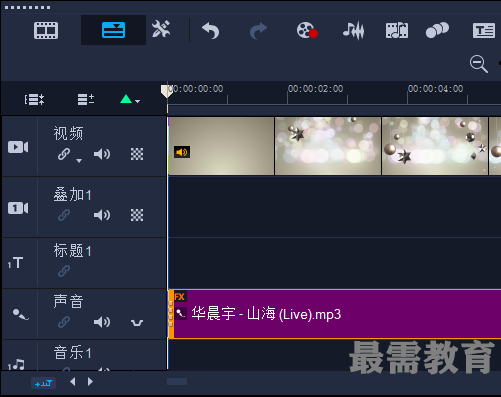The height and width of the screenshot is (397, 501).
Task: Switch to Timeline view
Action: [x=113, y=30]
